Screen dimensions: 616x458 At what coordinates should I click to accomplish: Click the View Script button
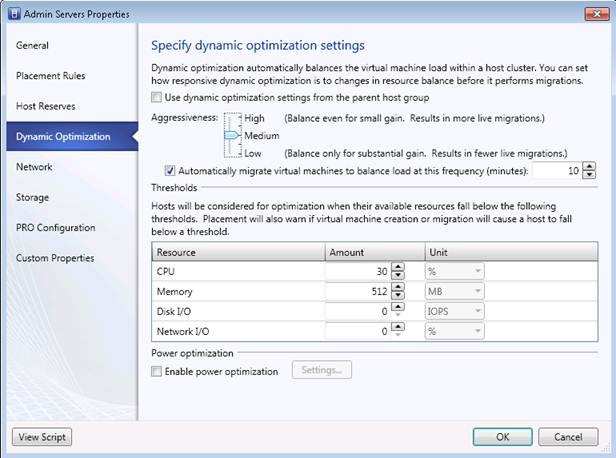click(x=42, y=437)
